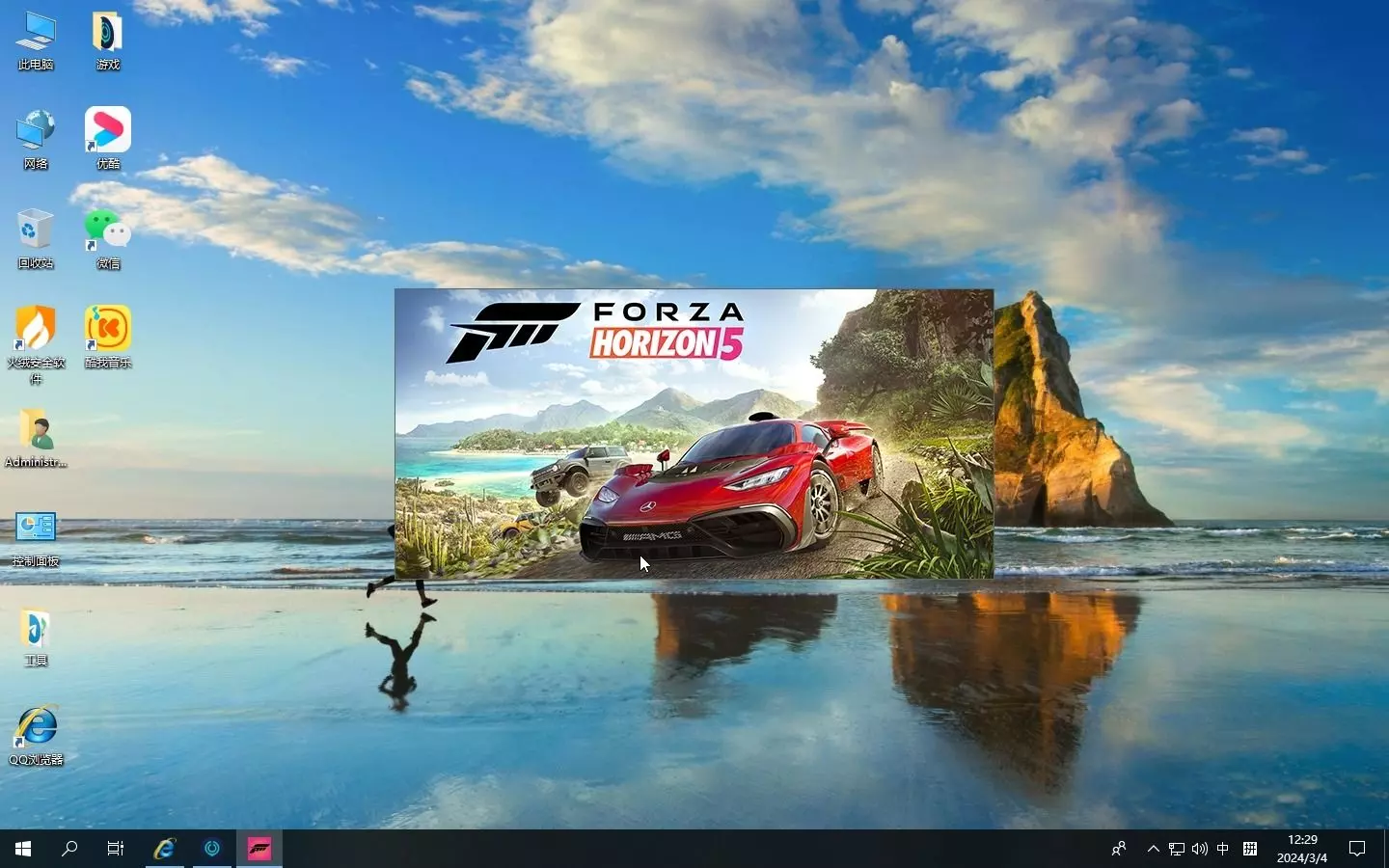Open the Windows Start menu
The width and height of the screenshot is (1389, 868).
[x=23, y=849]
